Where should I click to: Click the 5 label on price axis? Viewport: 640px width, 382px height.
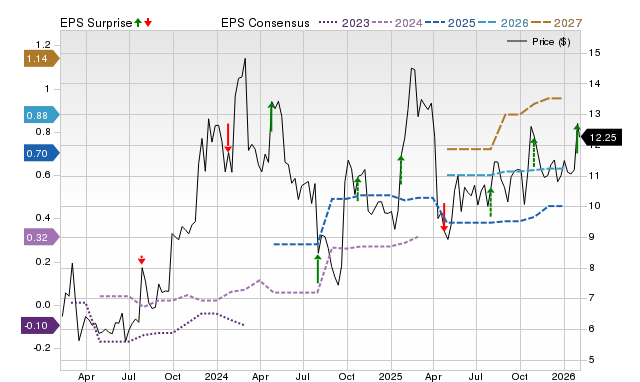(x=591, y=360)
